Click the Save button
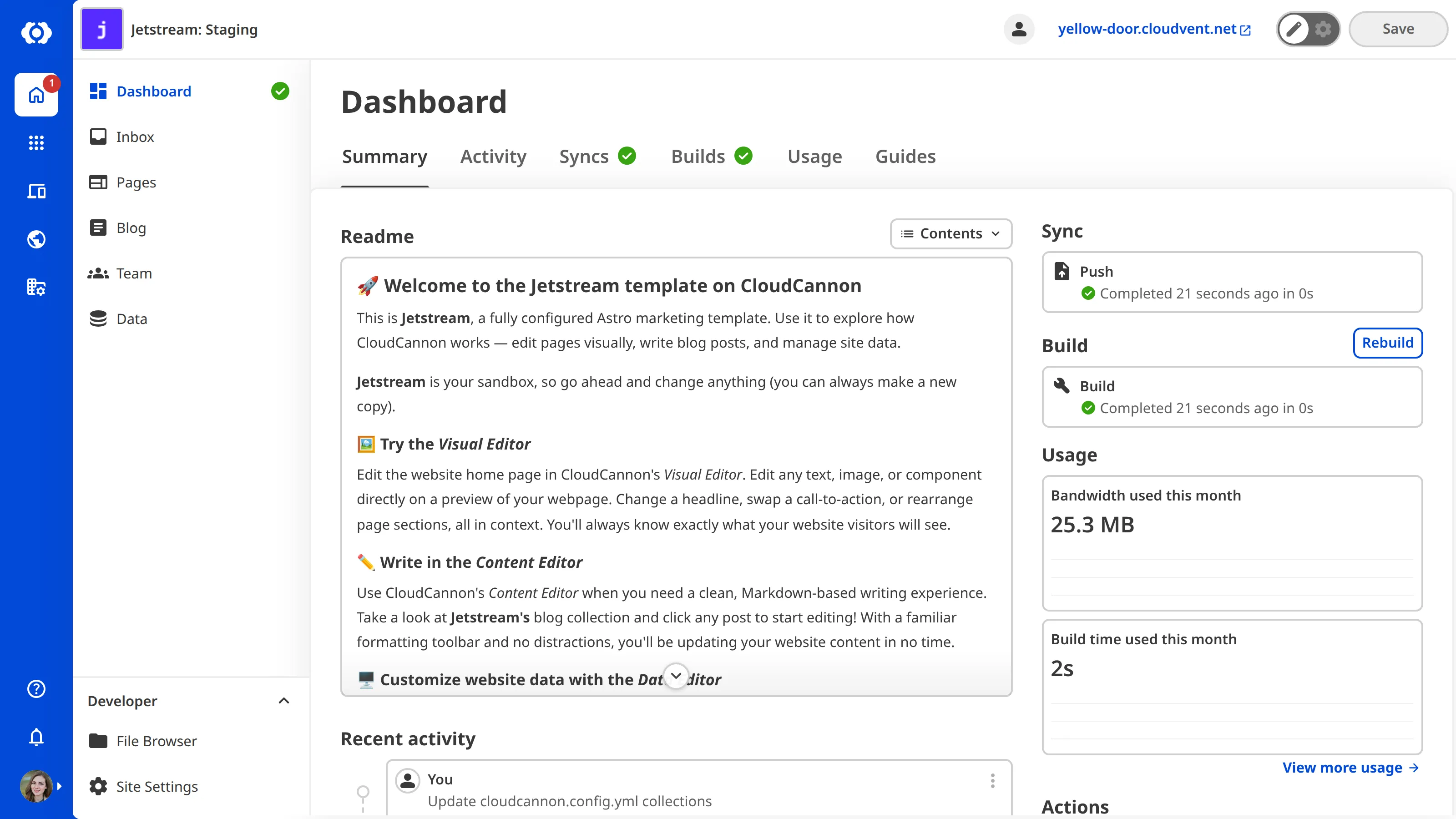This screenshot has width=1456, height=819. point(1398,29)
